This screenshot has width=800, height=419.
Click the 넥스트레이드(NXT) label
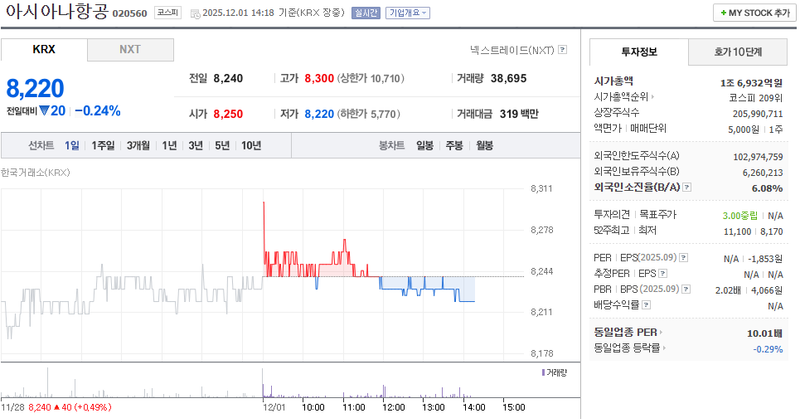point(512,50)
